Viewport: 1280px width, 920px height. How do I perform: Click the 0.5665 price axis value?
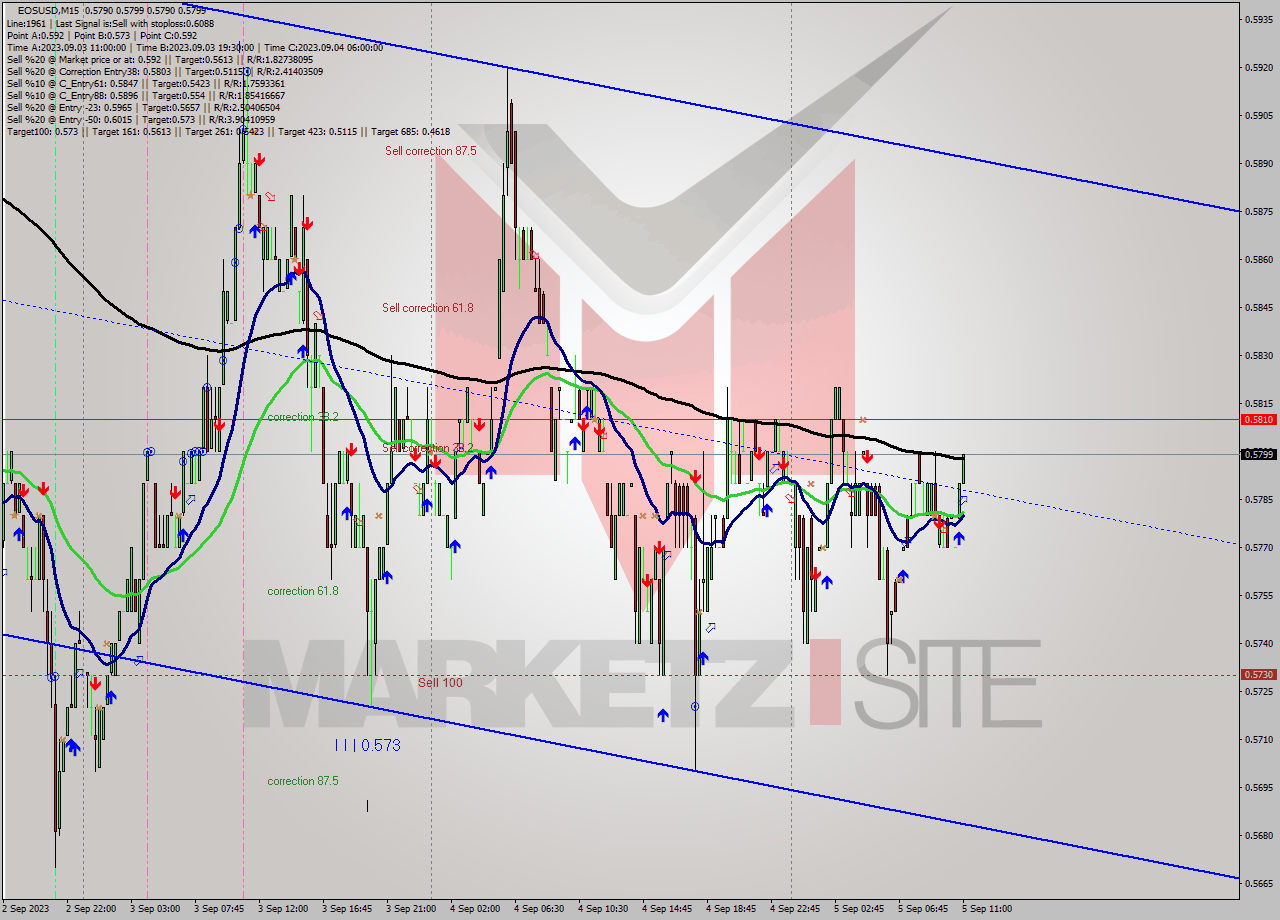(x=1258, y=883)
